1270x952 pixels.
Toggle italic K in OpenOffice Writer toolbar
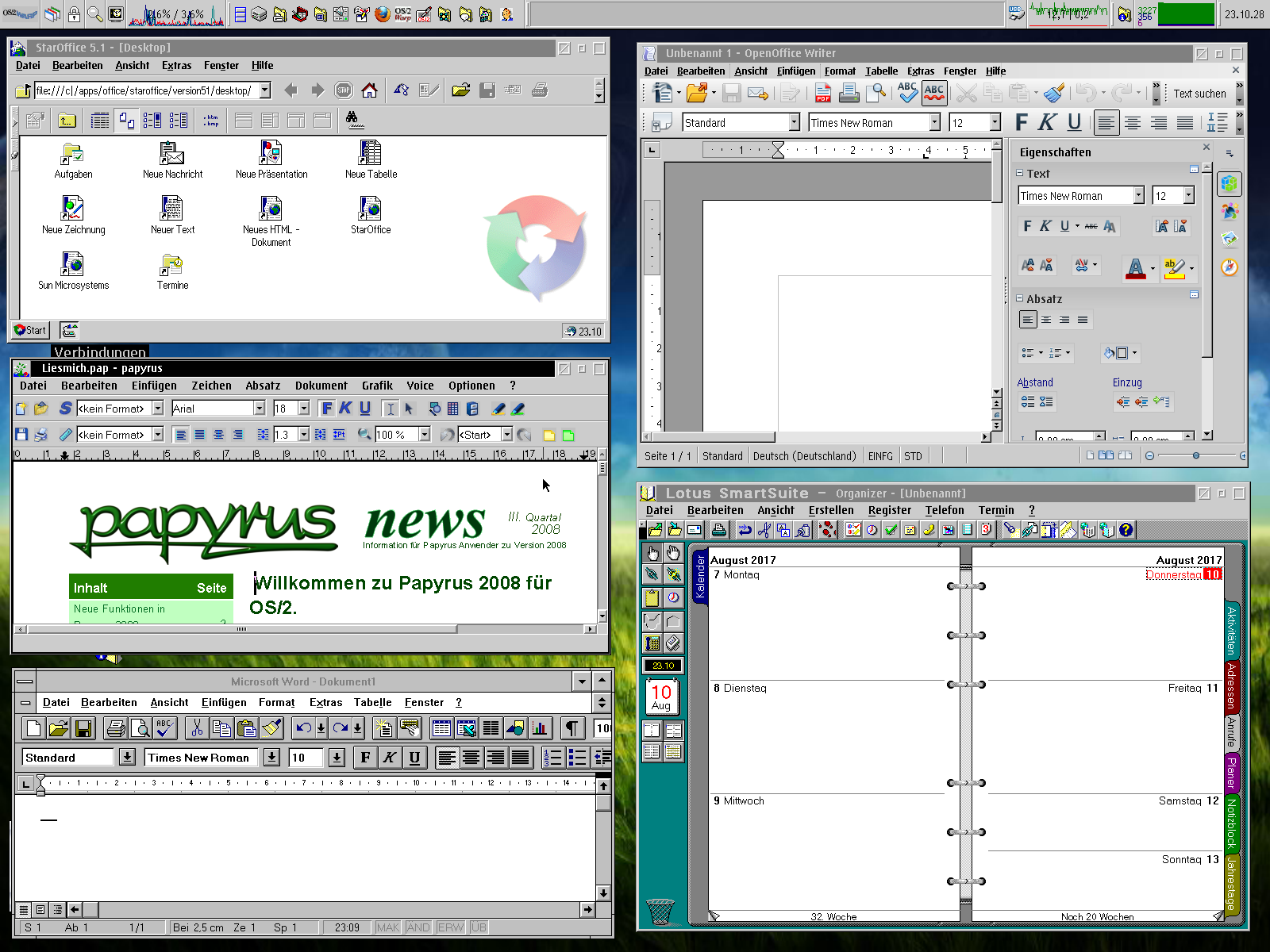(1047, 122)
